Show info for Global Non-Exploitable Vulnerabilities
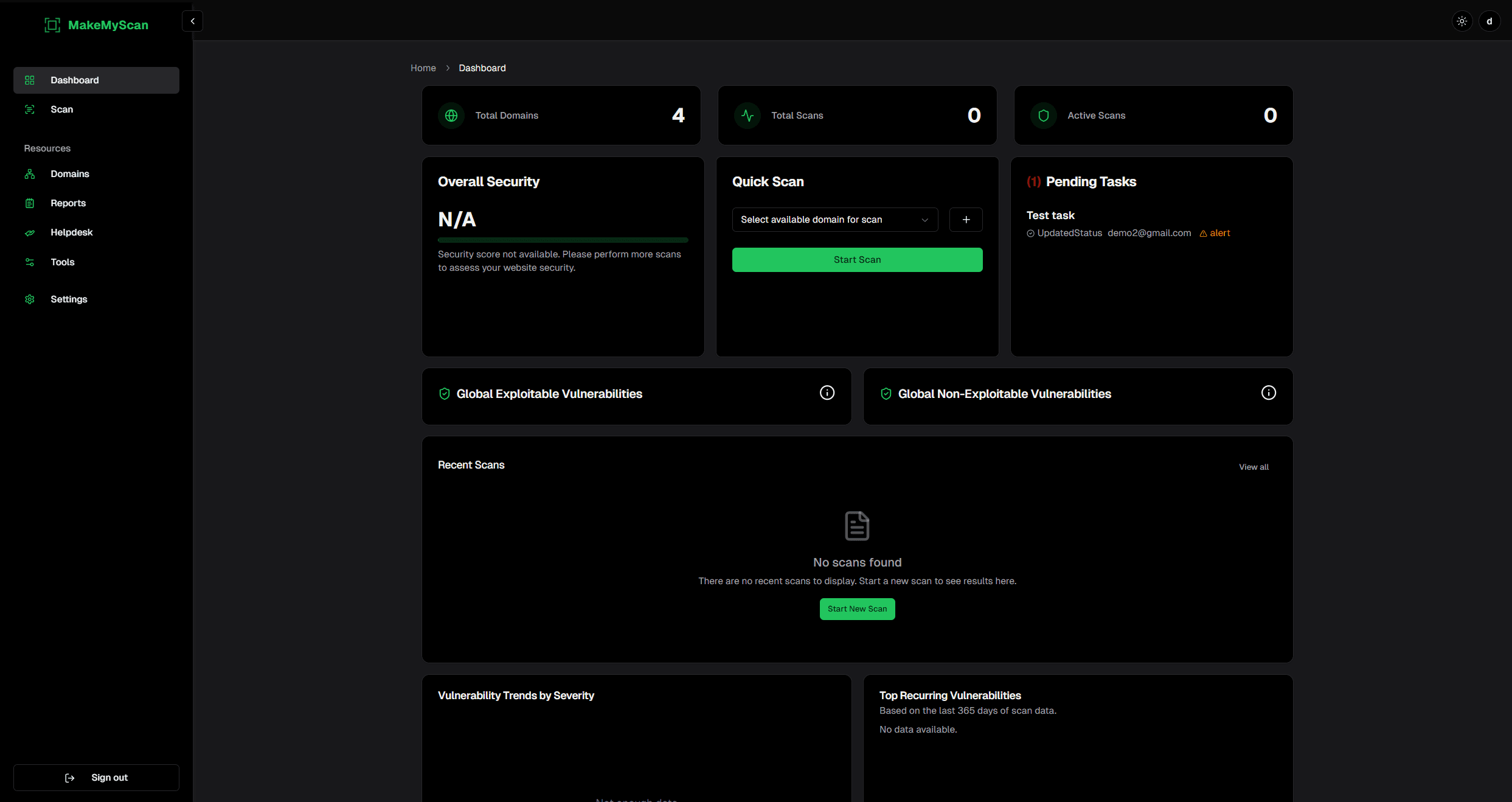Viewport: 1512px width, 802px height. [1268, 392]
